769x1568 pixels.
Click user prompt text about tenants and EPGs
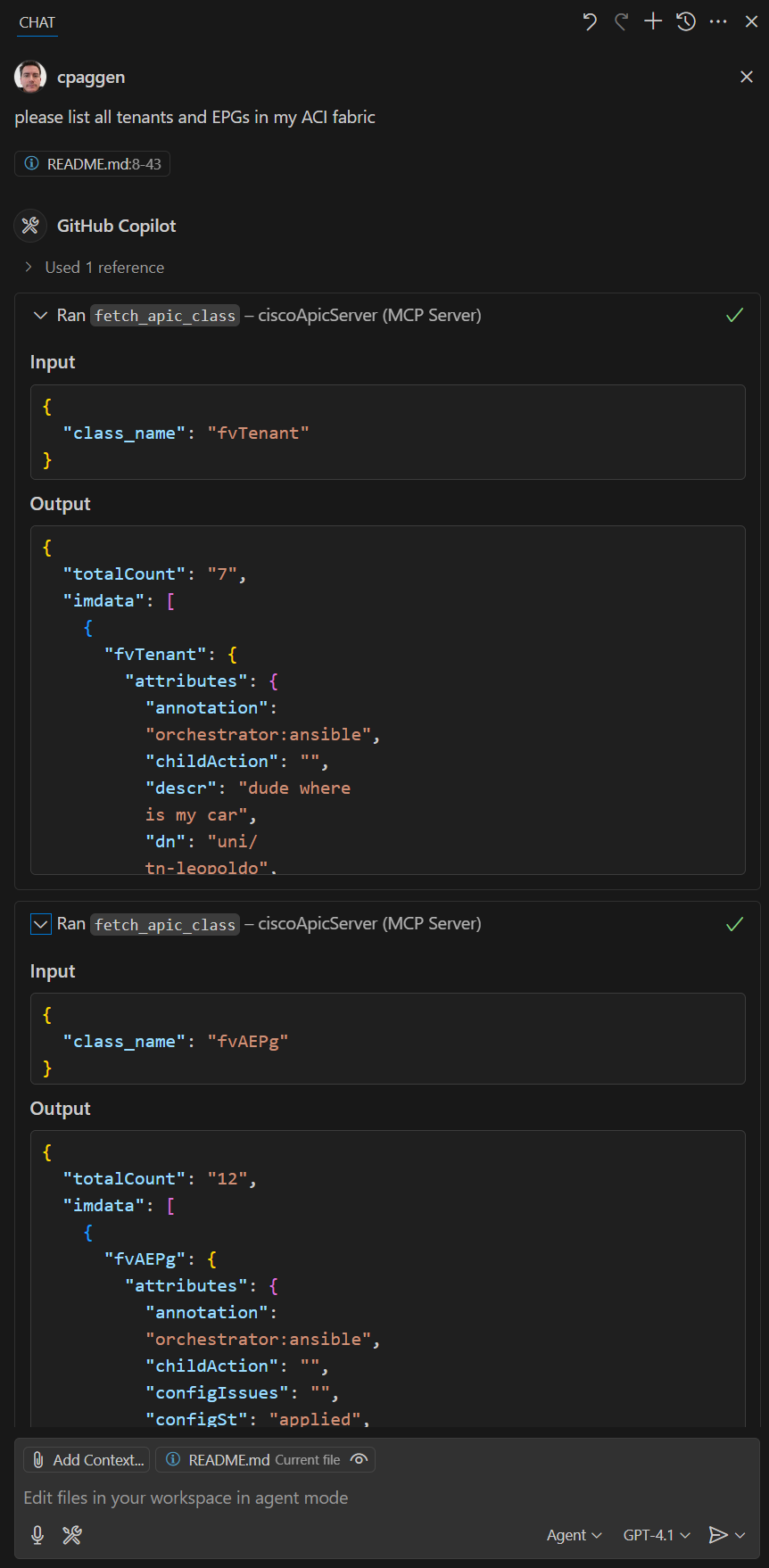tap(194, 117)
